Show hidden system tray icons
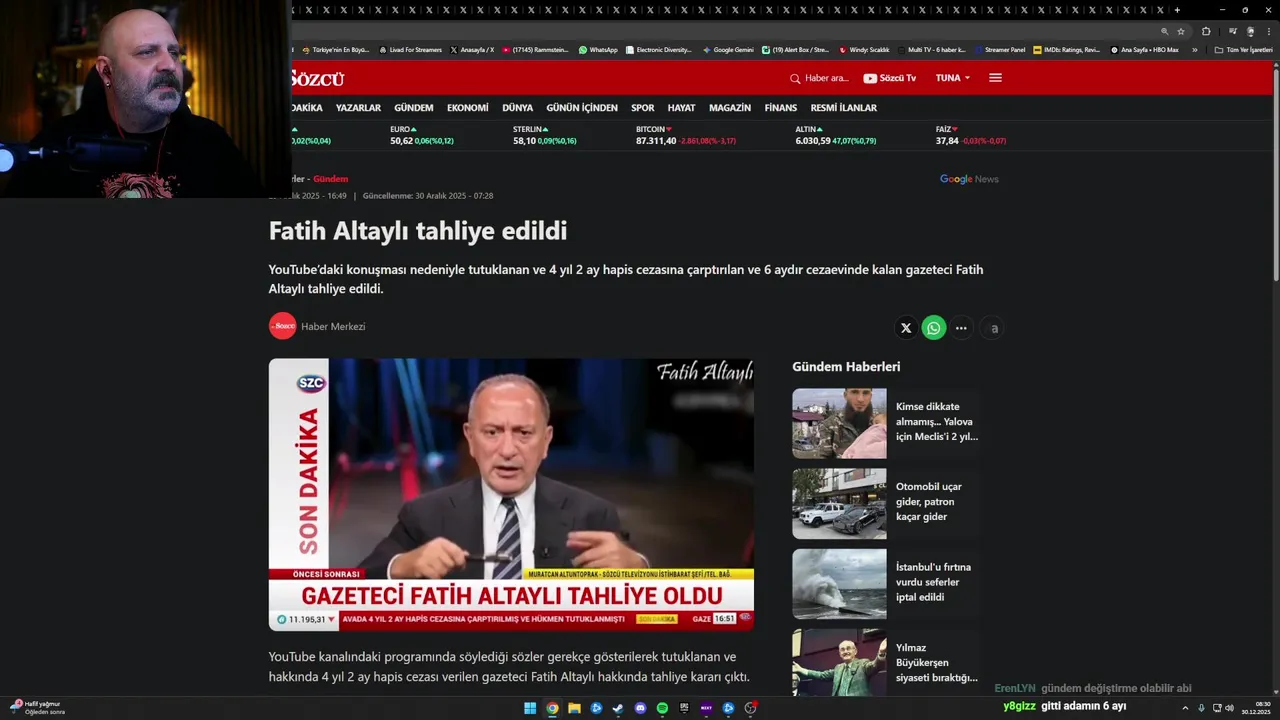Screen dimensions: 1280x720 (x=1186, y=708)
